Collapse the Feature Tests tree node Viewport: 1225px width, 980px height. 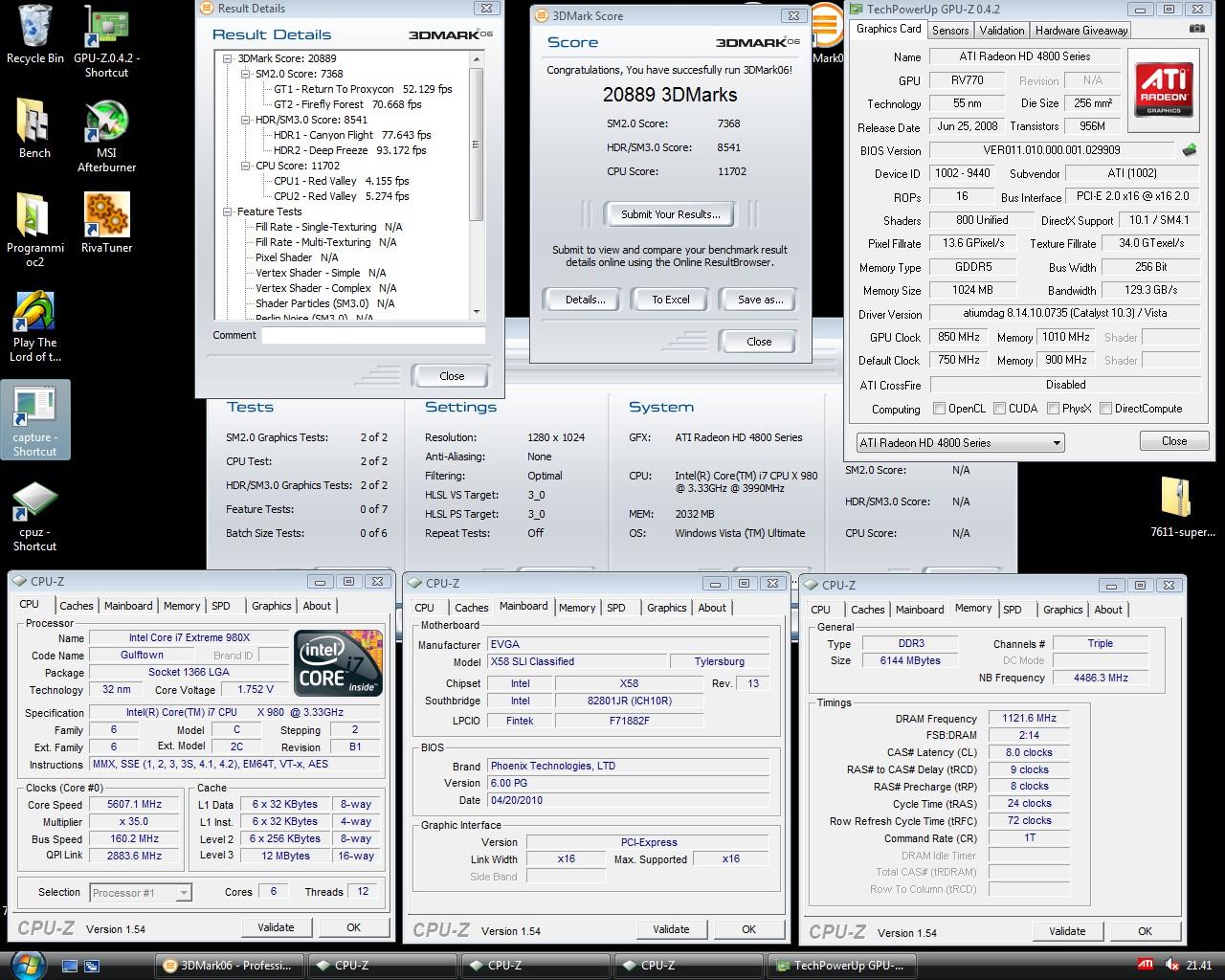(x=228, y=212)
